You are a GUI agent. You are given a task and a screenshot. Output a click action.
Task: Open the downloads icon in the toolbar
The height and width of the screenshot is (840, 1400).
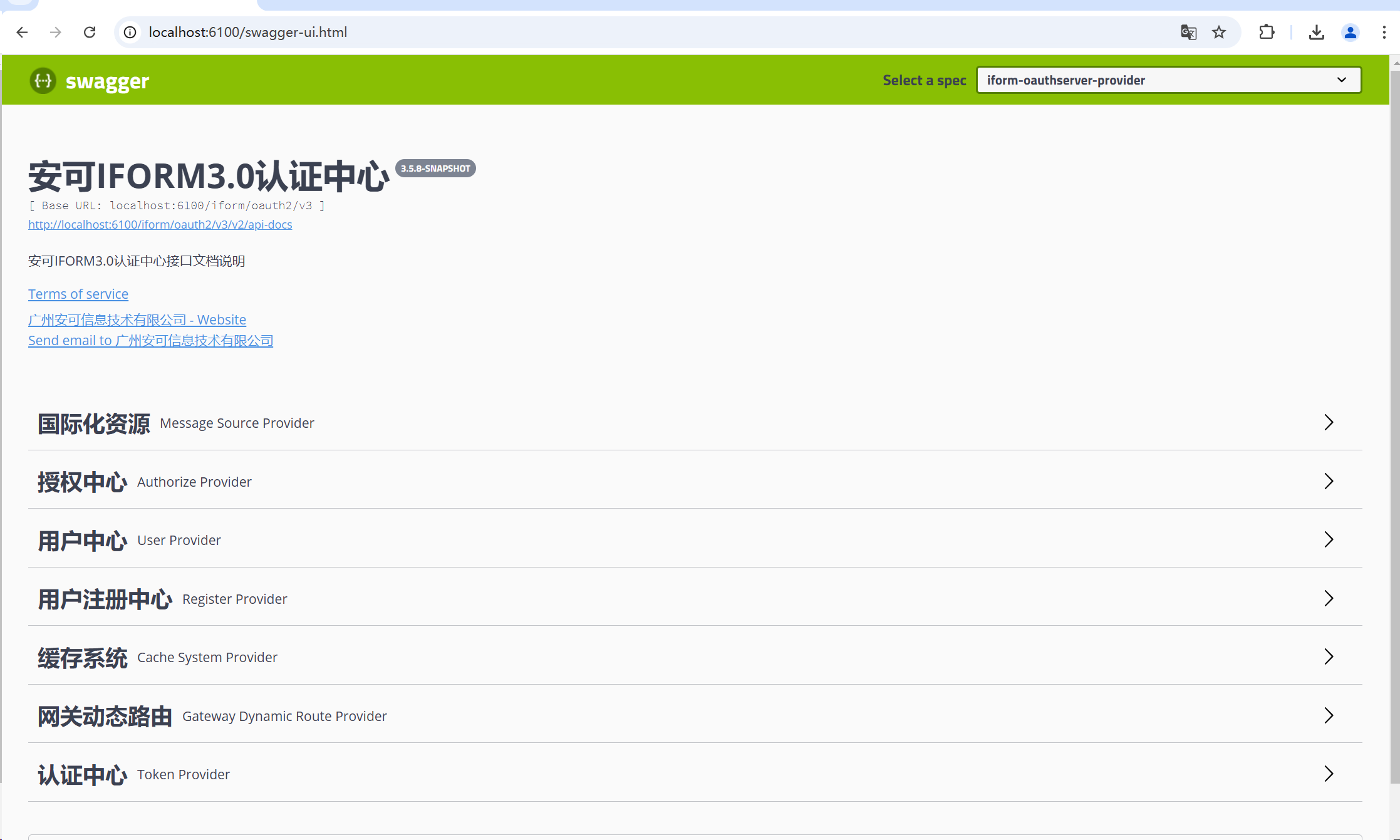[x=1316, y=33]
